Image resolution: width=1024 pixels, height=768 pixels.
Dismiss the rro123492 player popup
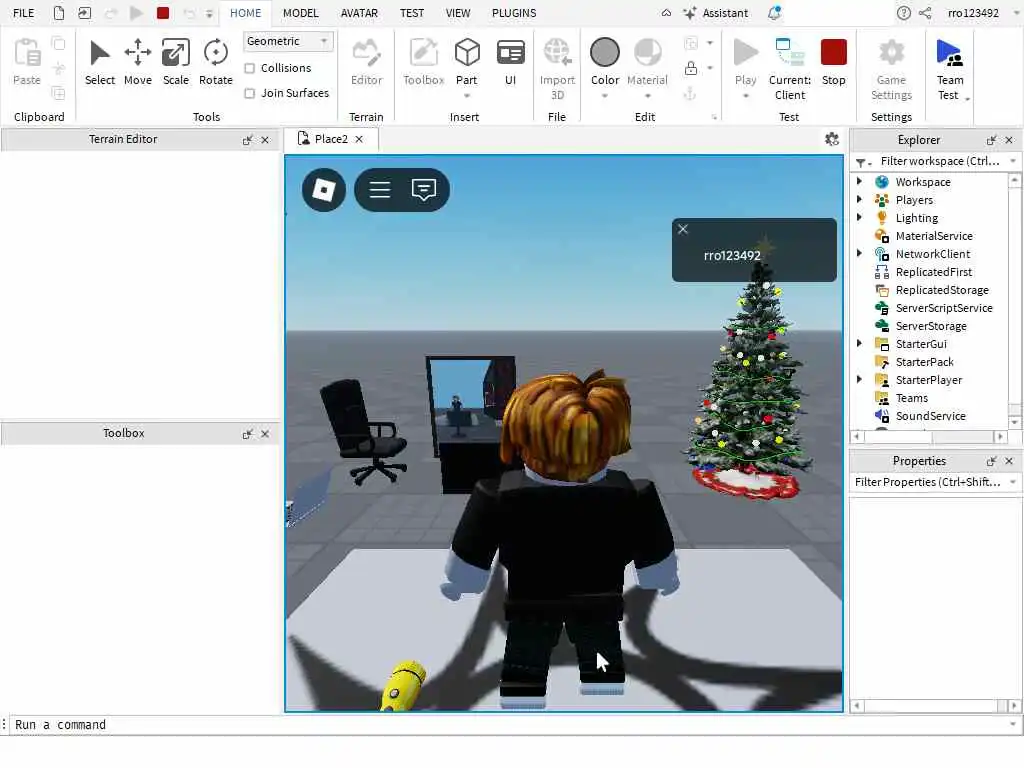pyautogui.click(x=682, y=229)
